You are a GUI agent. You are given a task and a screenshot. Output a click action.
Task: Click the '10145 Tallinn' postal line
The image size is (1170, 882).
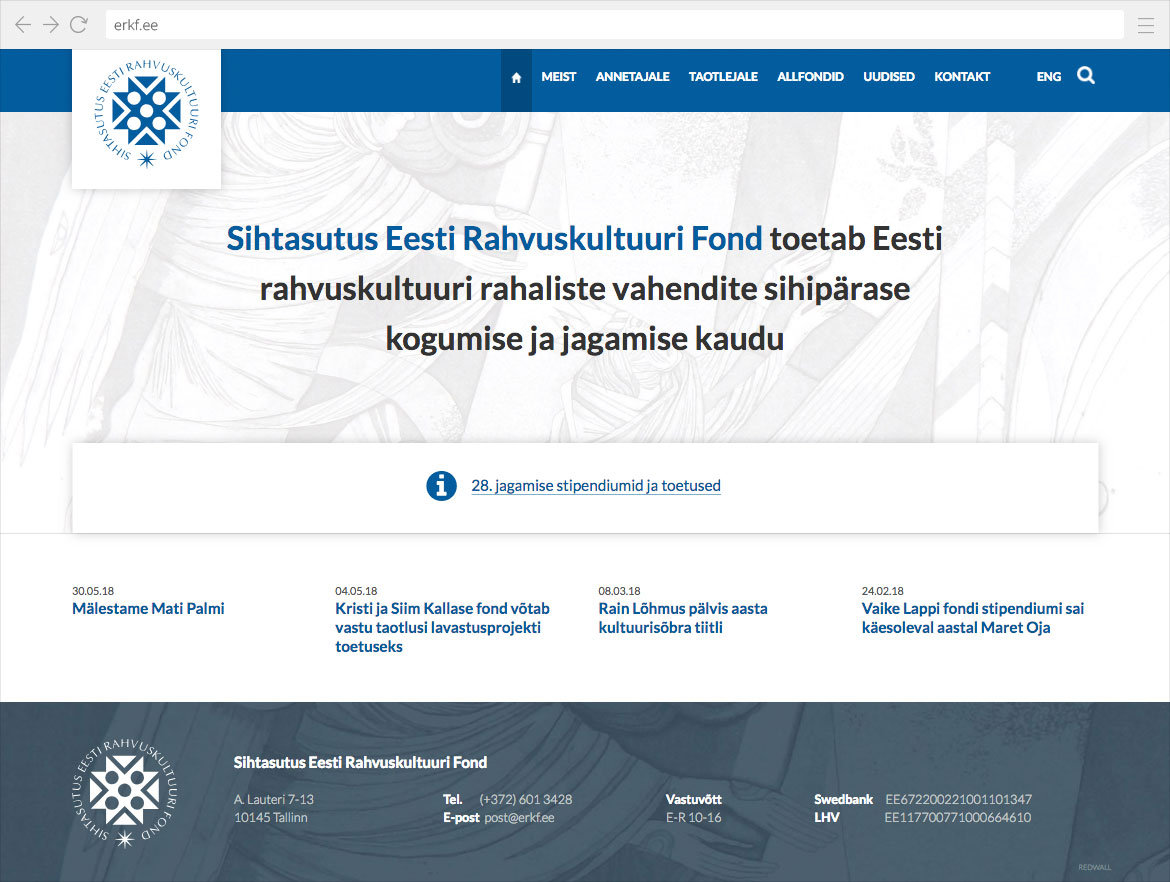tap(271, 818)
